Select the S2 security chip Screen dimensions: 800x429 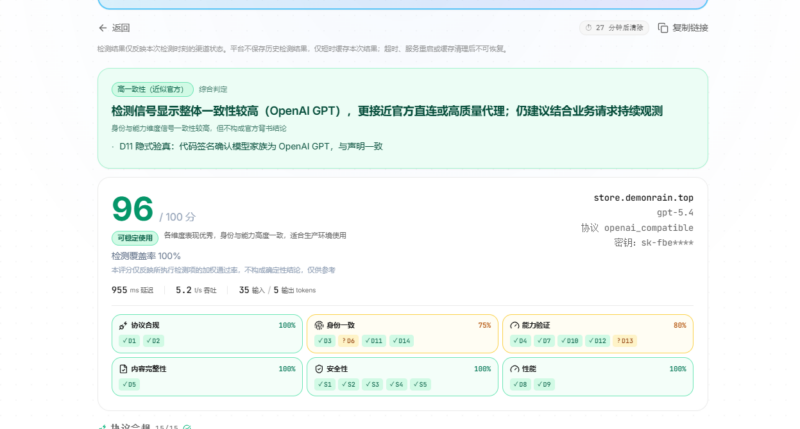point(348,385)
